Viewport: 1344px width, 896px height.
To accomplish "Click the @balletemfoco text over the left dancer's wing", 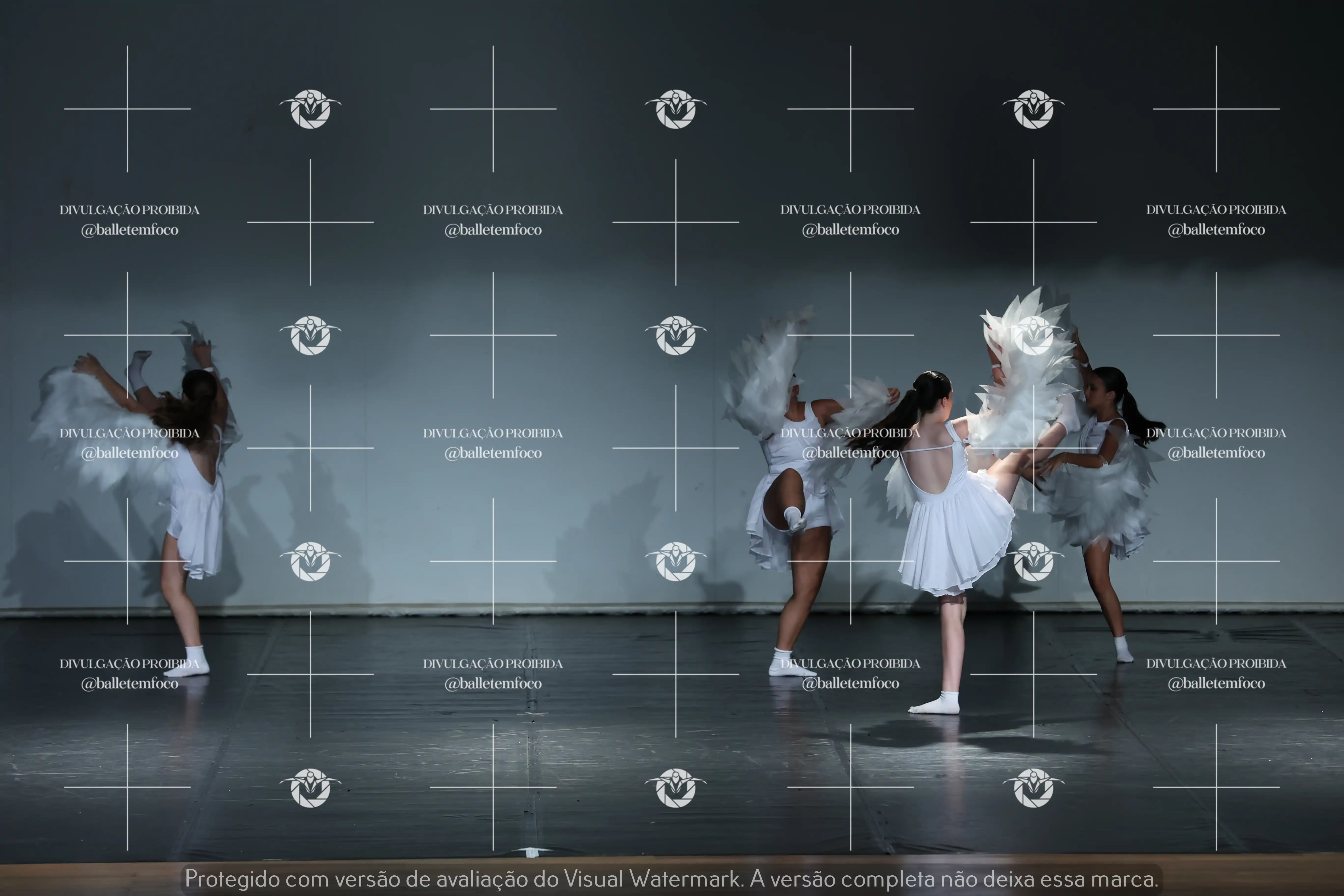I will (130, 453).
